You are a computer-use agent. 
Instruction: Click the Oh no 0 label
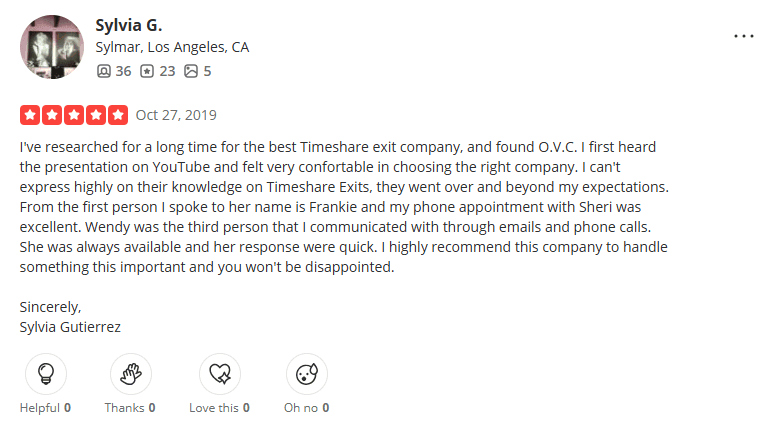point(305,408)
